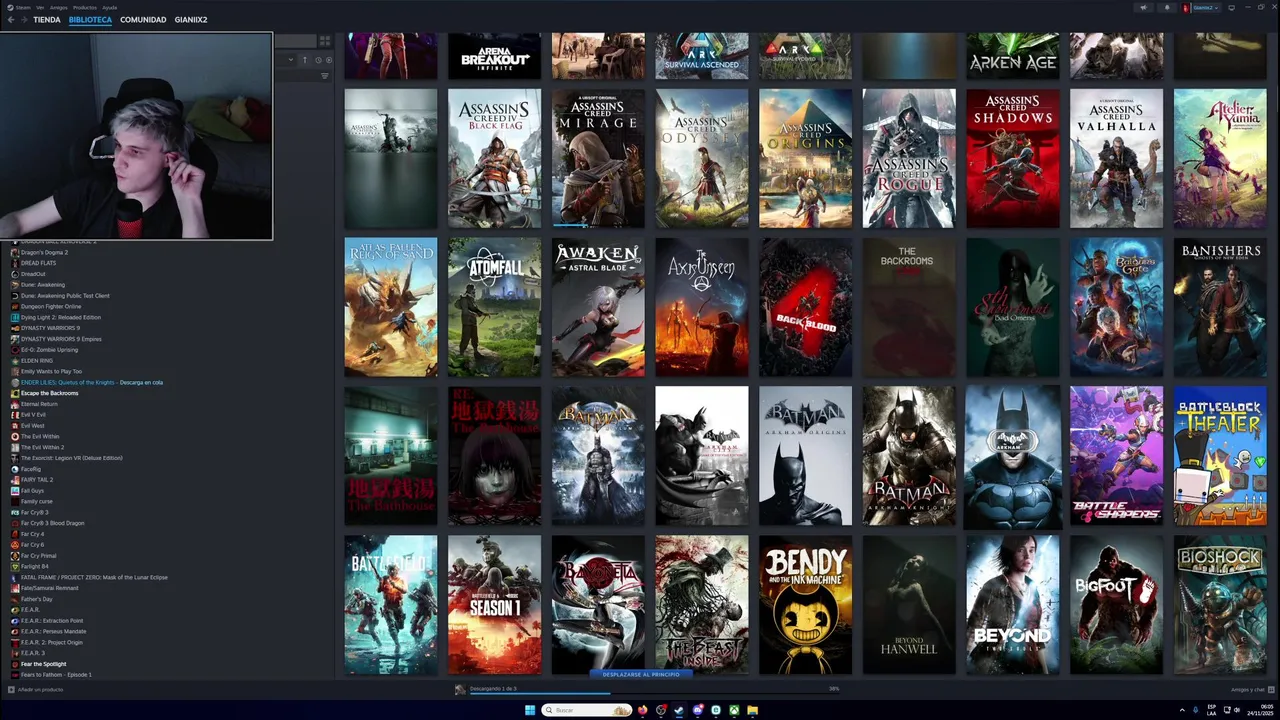Click the ready-to-play filter icon
This screenshot has width=1280, height=720.
(329, 60)
